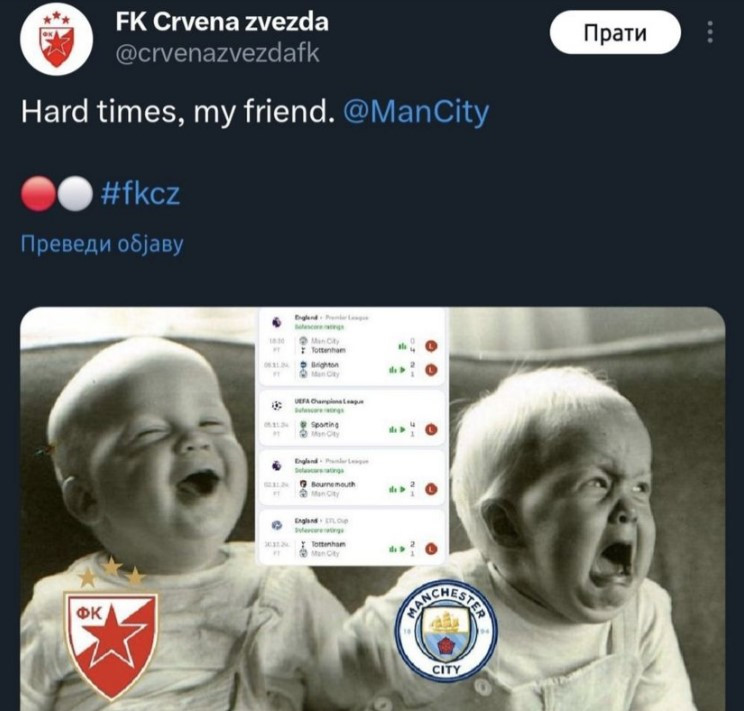Click the UEFA Champions League ball icon

[277, 406]
